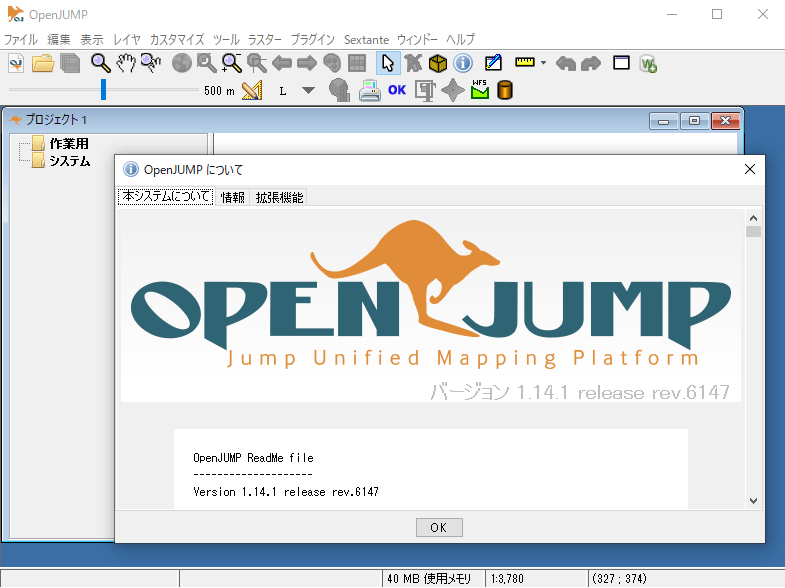The height and width of the screenshot is (588, 785).
Task: Select the arrow select features tool
Action: [388, 64]
